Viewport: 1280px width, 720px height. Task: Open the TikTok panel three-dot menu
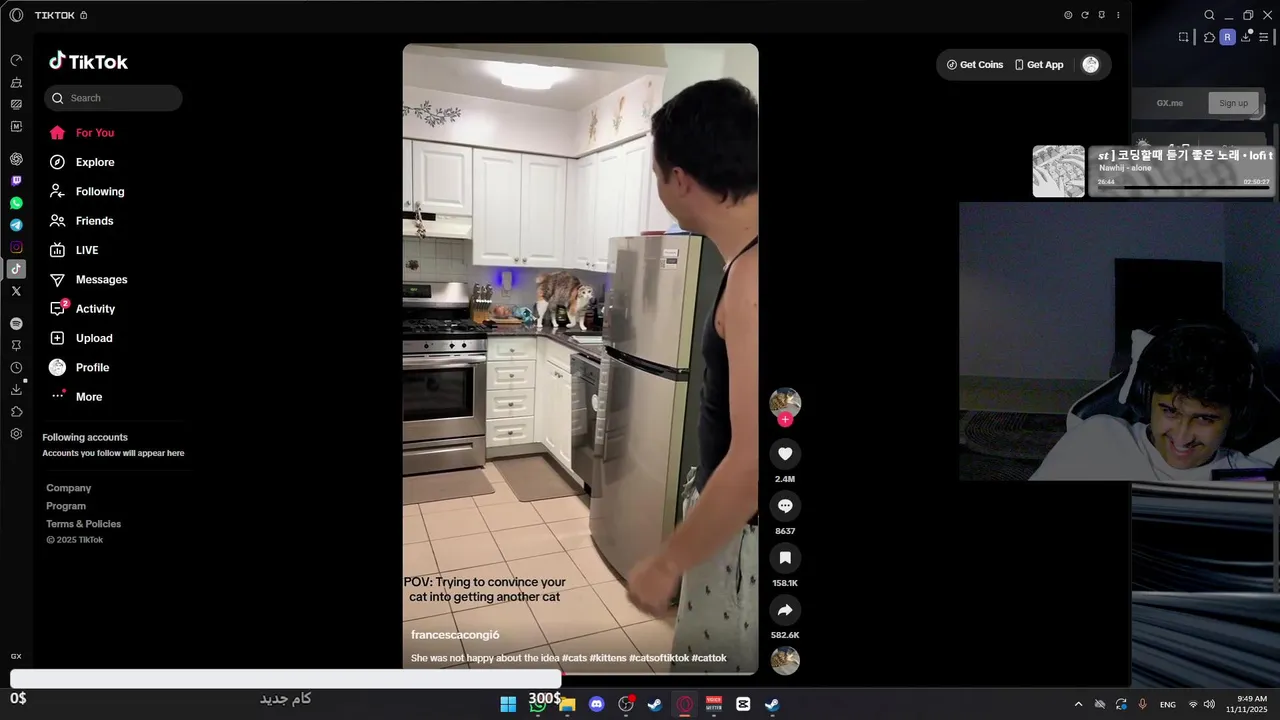(1118, 15)
